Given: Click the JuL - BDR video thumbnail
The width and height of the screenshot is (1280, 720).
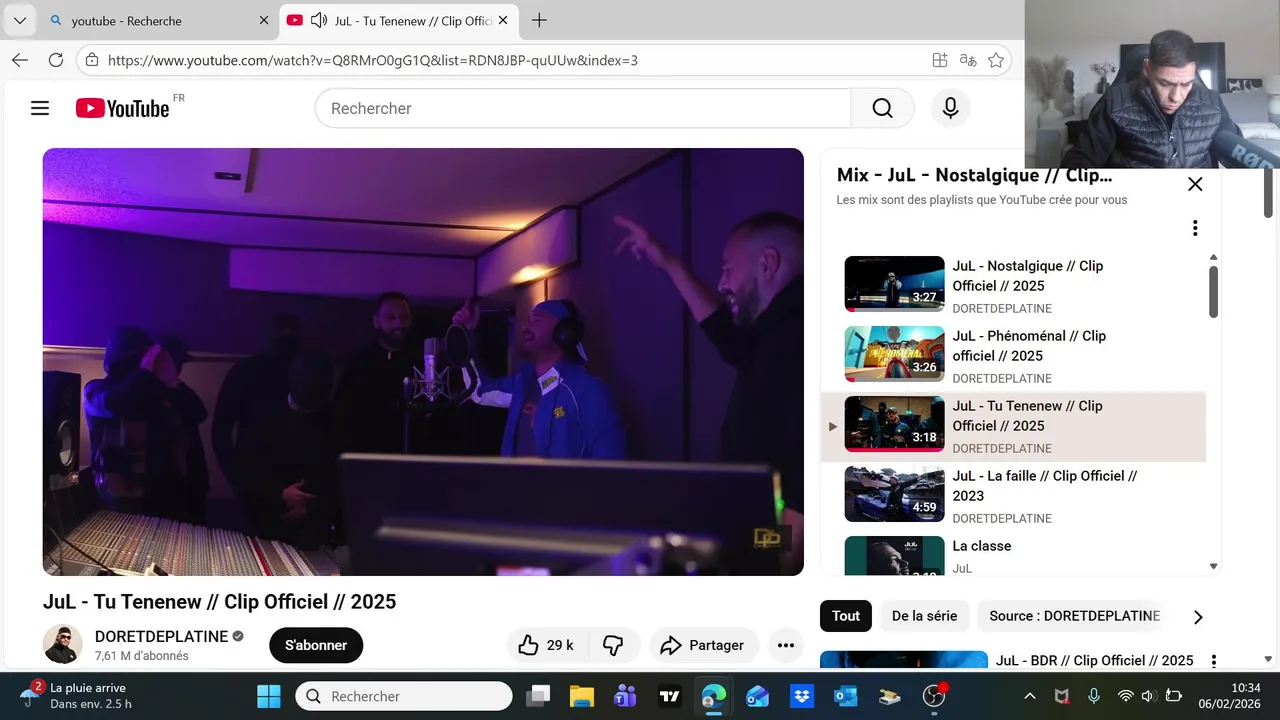Looking at the screenshot, I should 904,660.
